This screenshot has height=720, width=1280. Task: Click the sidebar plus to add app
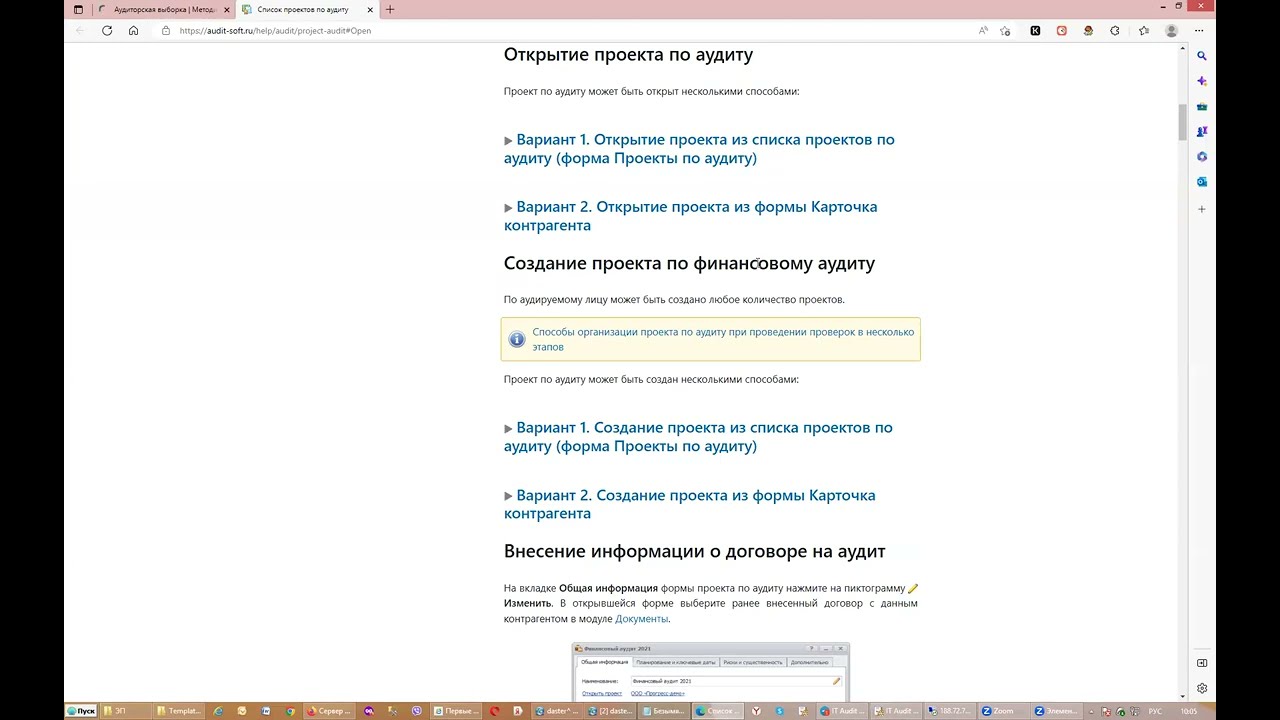(x=1202, y=209)
